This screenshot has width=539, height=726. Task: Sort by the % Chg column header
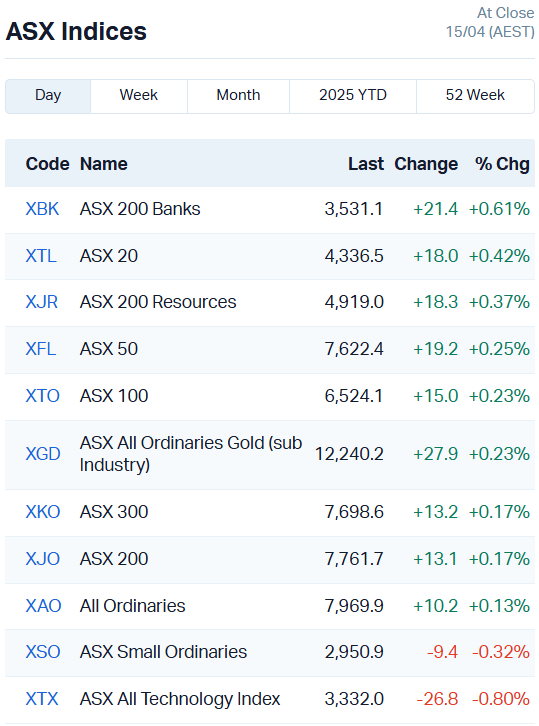(502, 164)
